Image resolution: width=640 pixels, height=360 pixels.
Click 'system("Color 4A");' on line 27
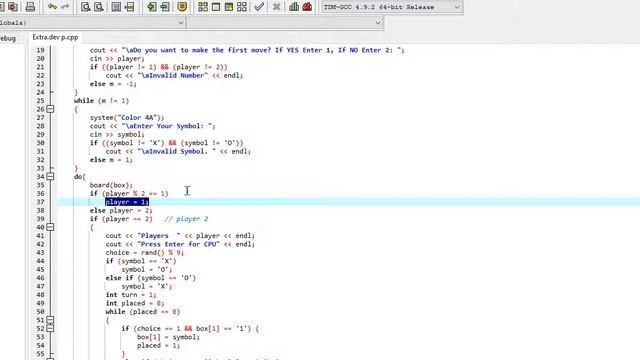(127, 118)
